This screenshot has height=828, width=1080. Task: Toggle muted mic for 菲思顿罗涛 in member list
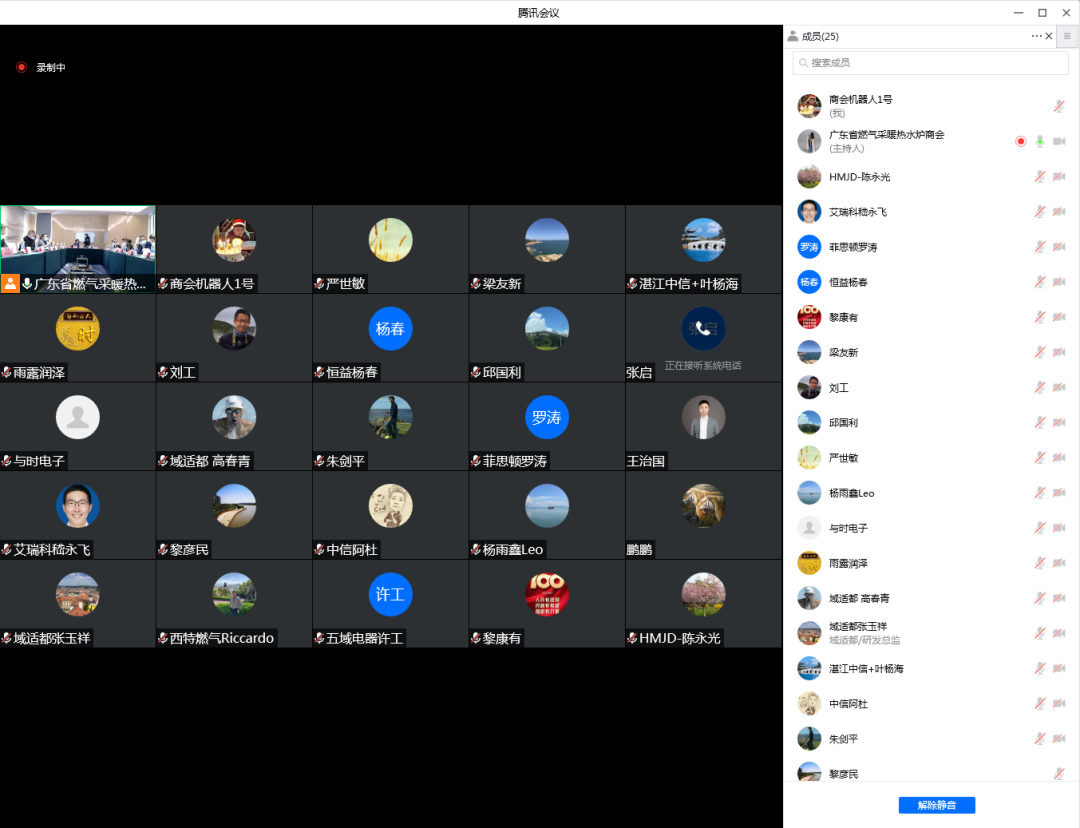(1040, 247)
